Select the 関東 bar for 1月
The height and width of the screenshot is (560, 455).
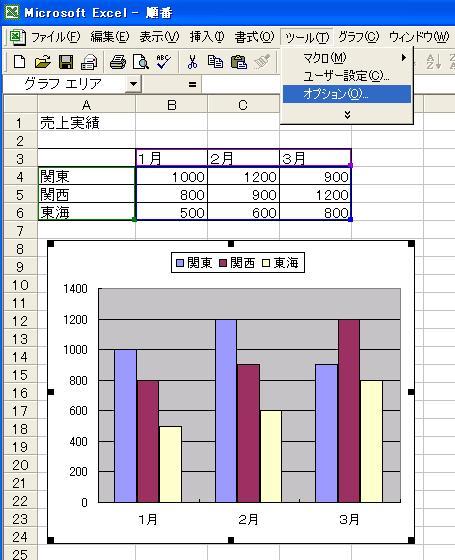tap(125, 426)
